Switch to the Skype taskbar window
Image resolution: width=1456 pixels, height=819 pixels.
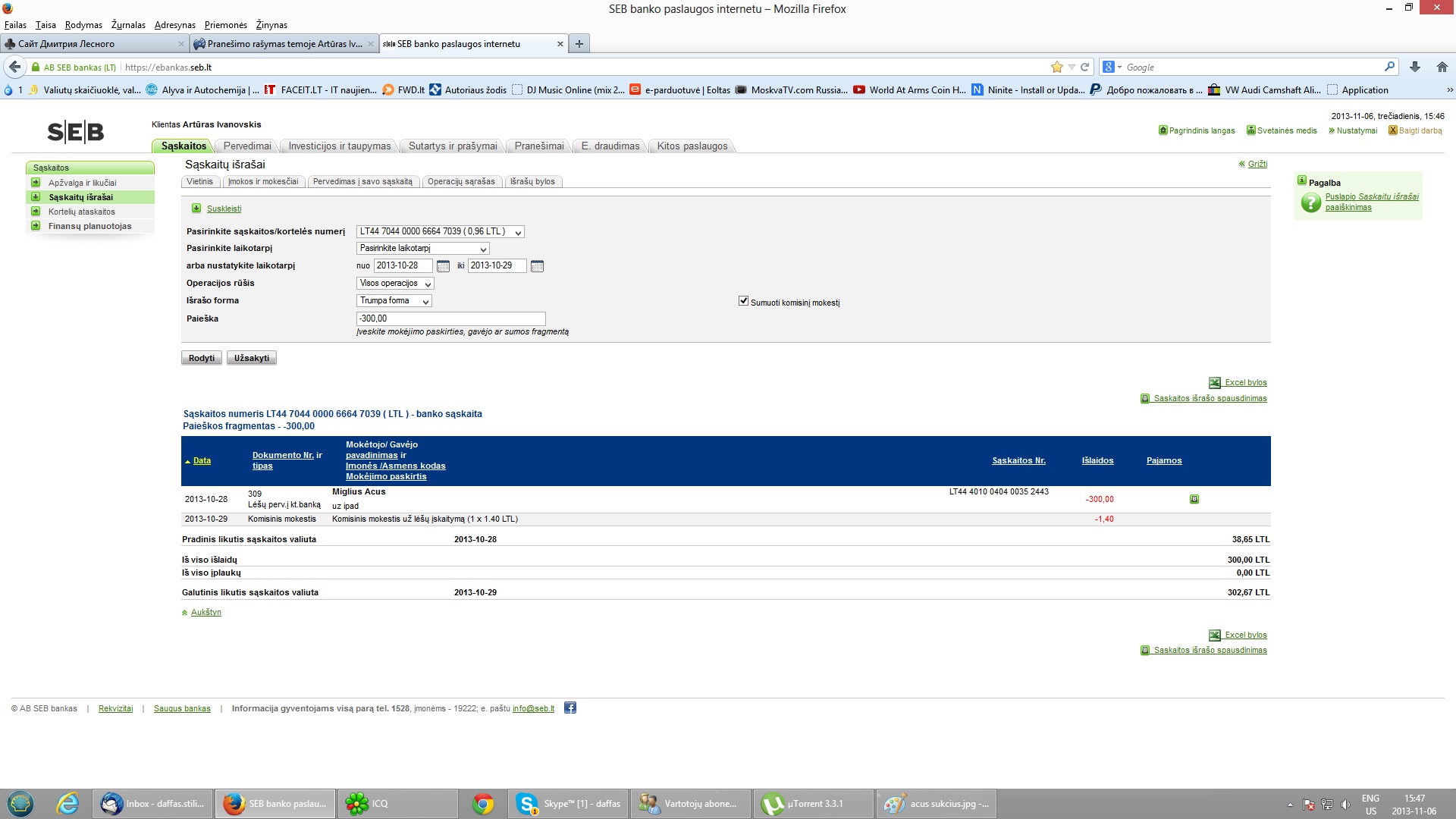point(568,804)
